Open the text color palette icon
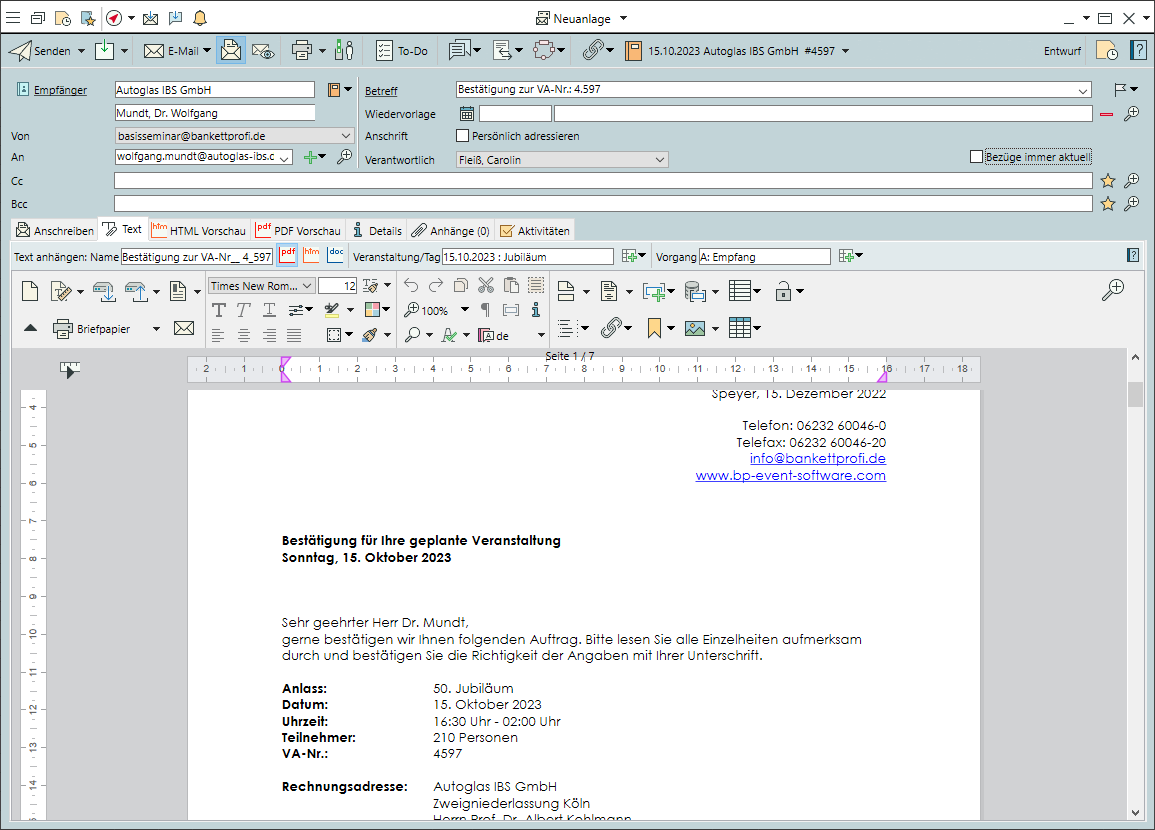 click(x=371, y=311)
